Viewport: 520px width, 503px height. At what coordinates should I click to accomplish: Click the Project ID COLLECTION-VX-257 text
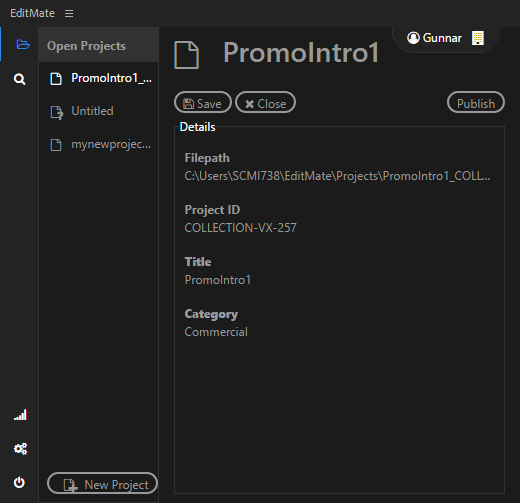point(240,228)
